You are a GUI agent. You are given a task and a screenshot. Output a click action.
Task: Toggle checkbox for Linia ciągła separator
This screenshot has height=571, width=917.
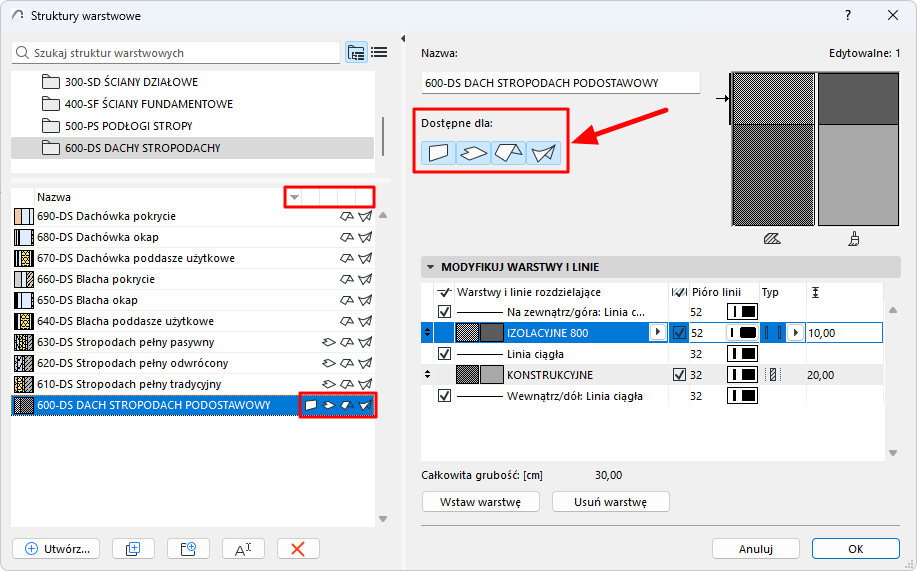coord(444,354)
